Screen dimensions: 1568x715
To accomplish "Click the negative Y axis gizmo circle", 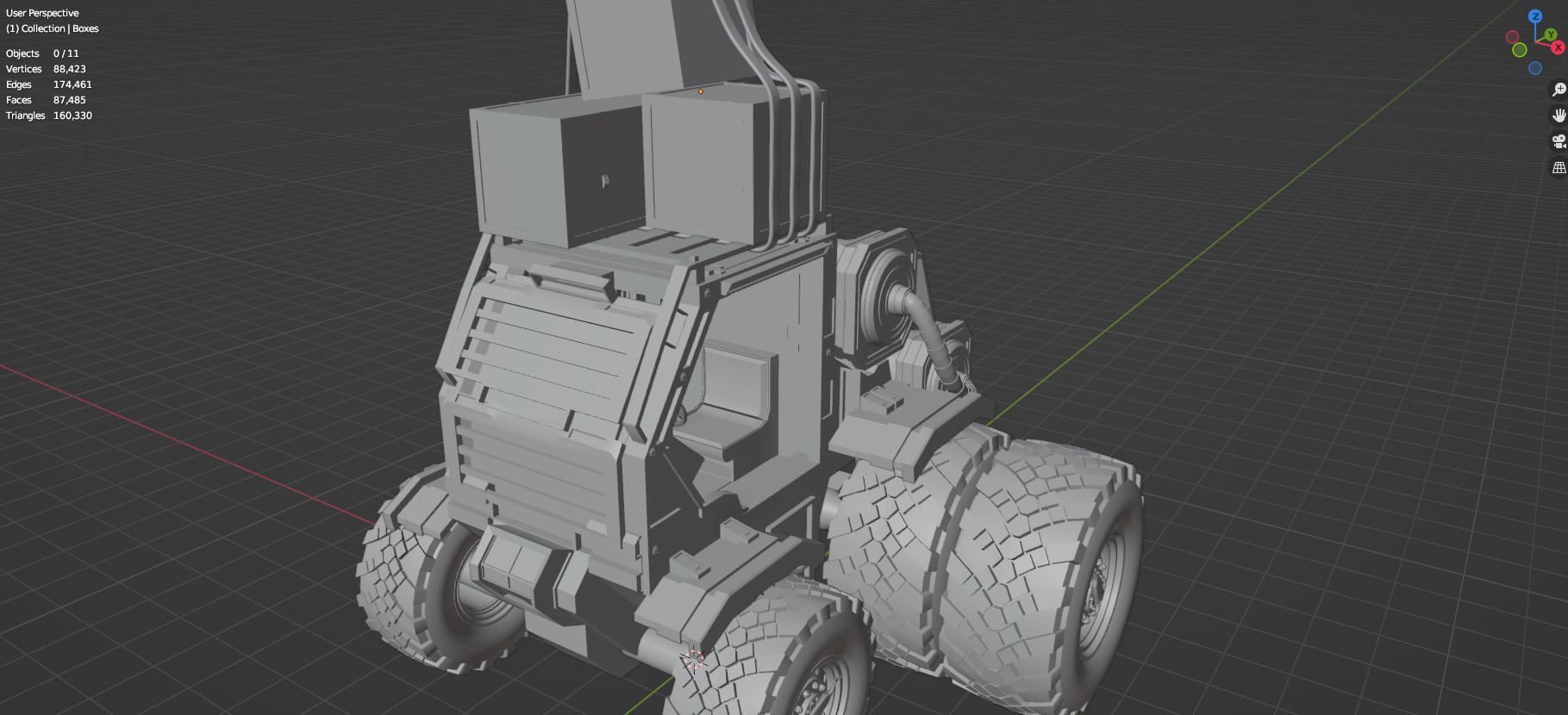I will (x=1520, y=50).
